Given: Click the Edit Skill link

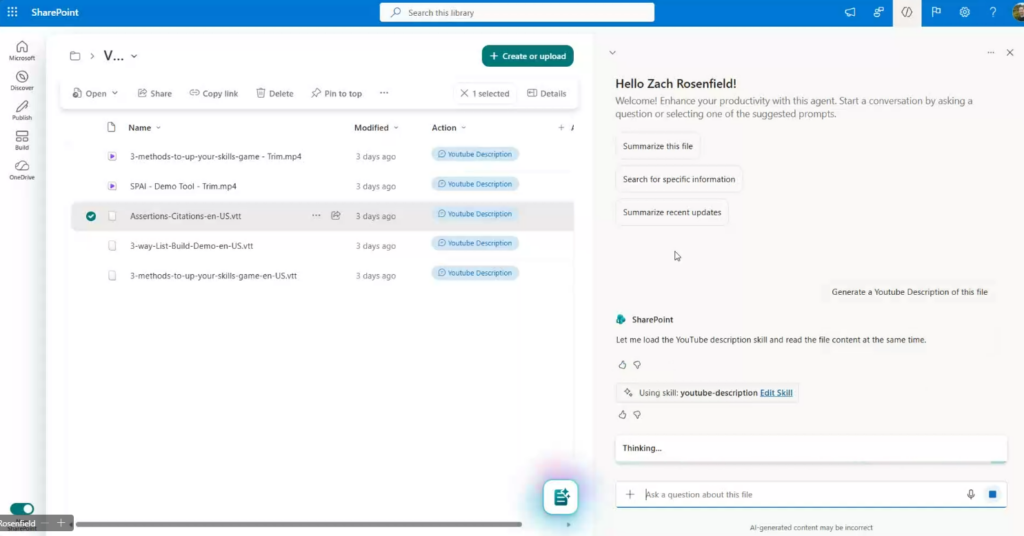Looking at the screenshot, I should pyautogui.click(x=776, y=393).
